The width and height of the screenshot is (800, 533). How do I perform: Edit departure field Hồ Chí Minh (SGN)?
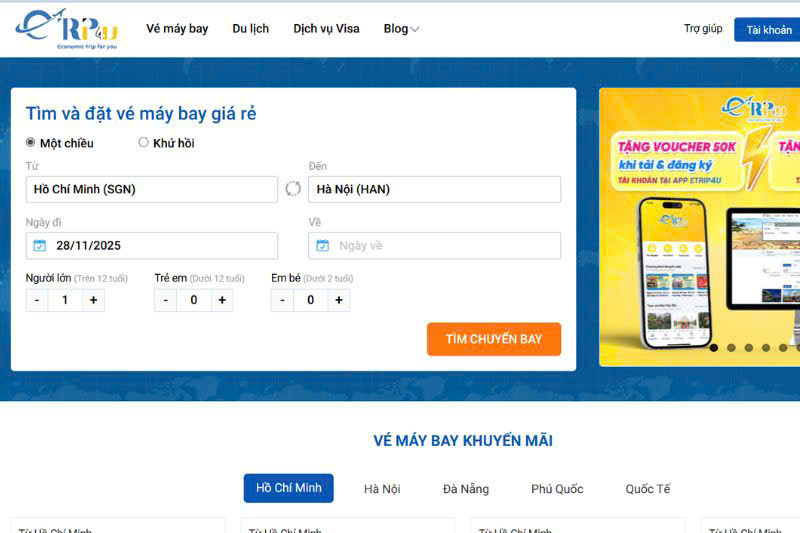(152, 189)
